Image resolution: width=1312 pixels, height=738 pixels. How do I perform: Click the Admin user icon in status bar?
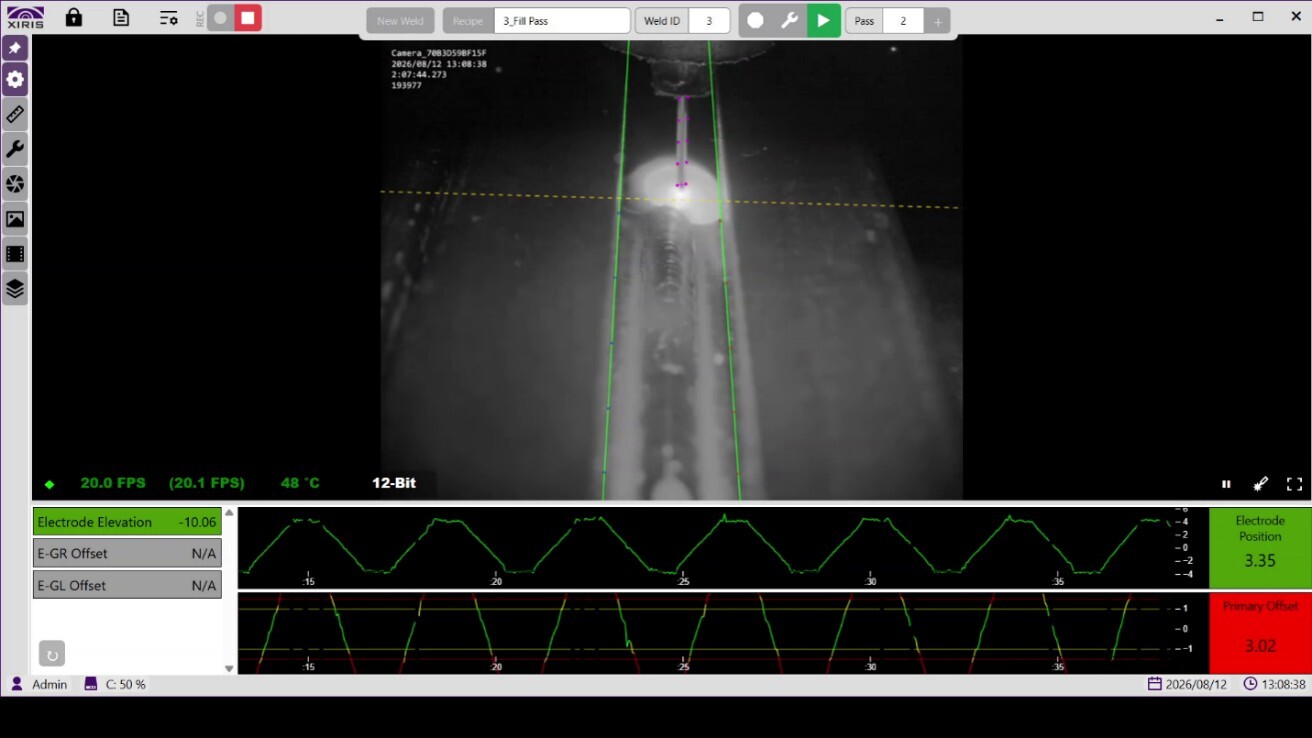click(17, 685)
